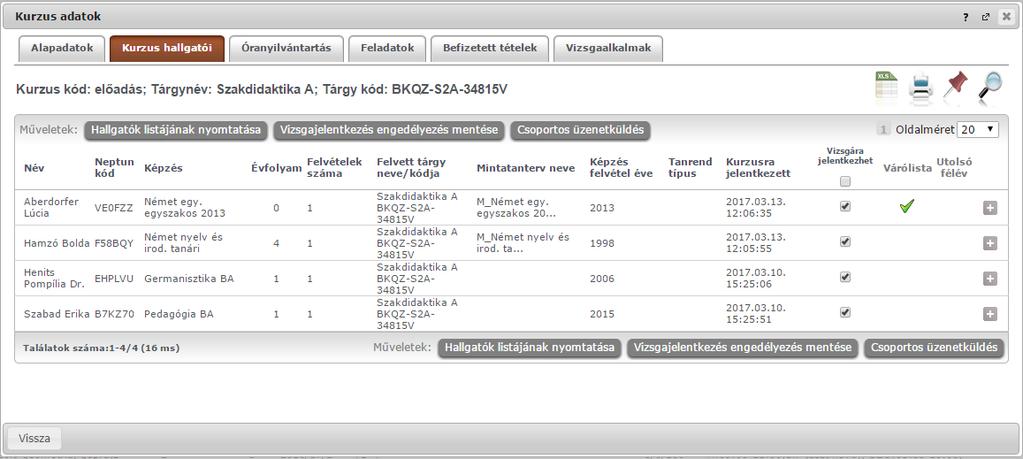Click bottom Csoportos üzenetküldés button
Screen dimensions: 1023x459
point(934,348)
